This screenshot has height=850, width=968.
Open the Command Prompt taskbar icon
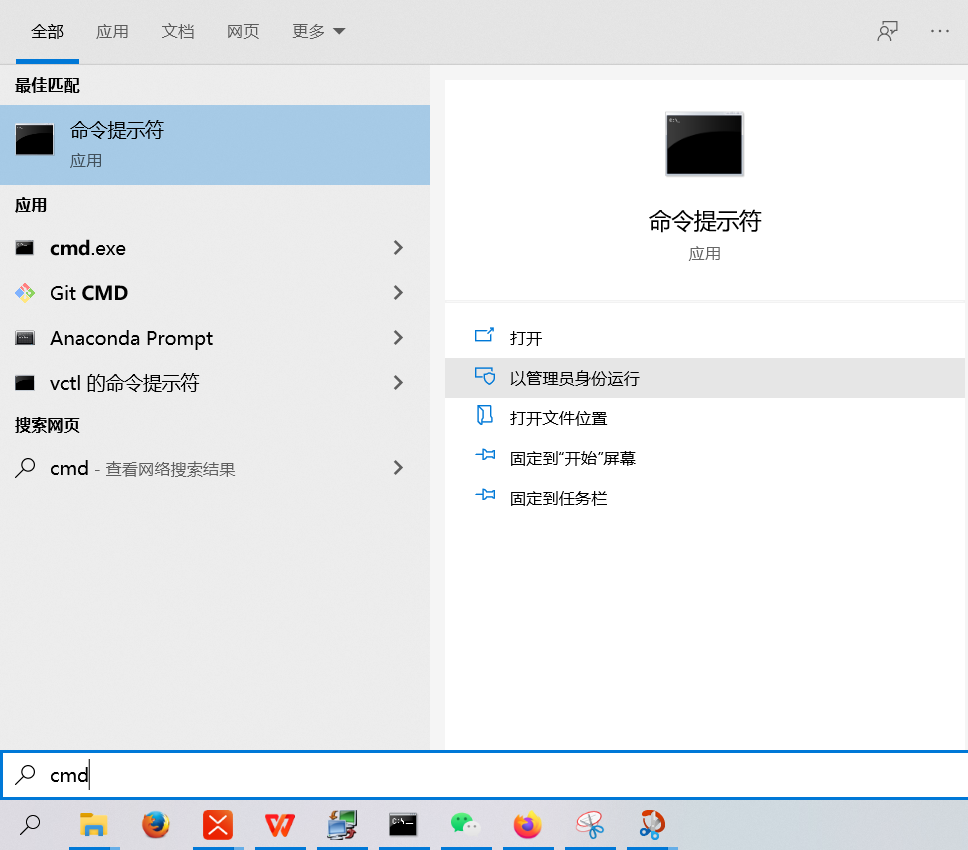click(403, 825)
